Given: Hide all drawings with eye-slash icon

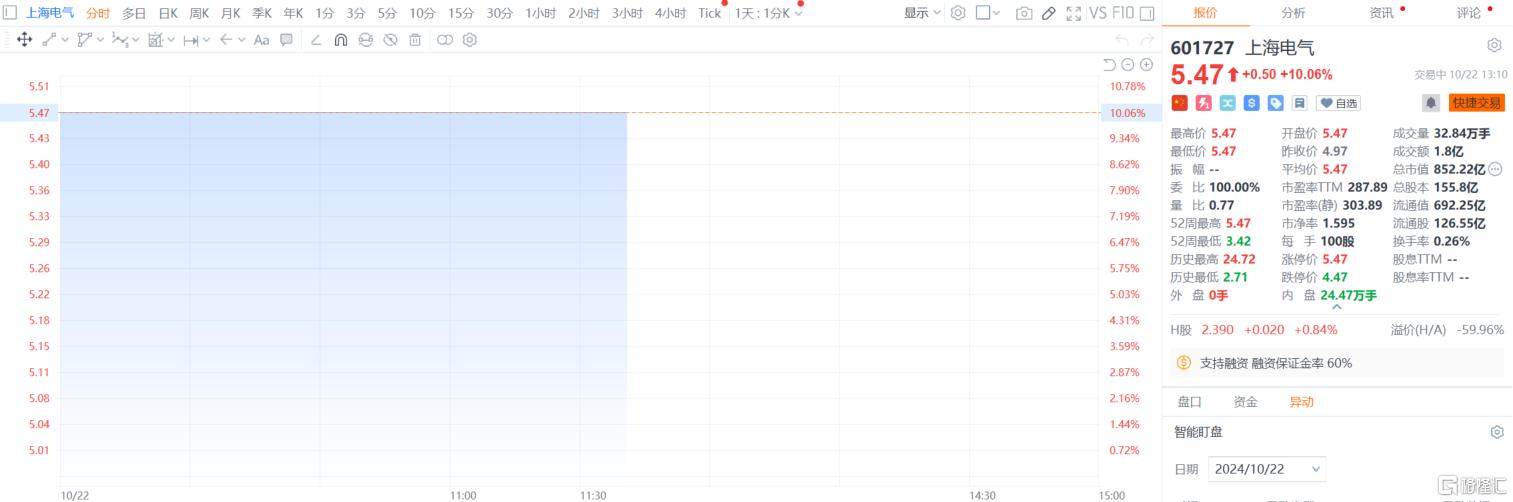Looking at the screenshot, I should pos(390,40).
